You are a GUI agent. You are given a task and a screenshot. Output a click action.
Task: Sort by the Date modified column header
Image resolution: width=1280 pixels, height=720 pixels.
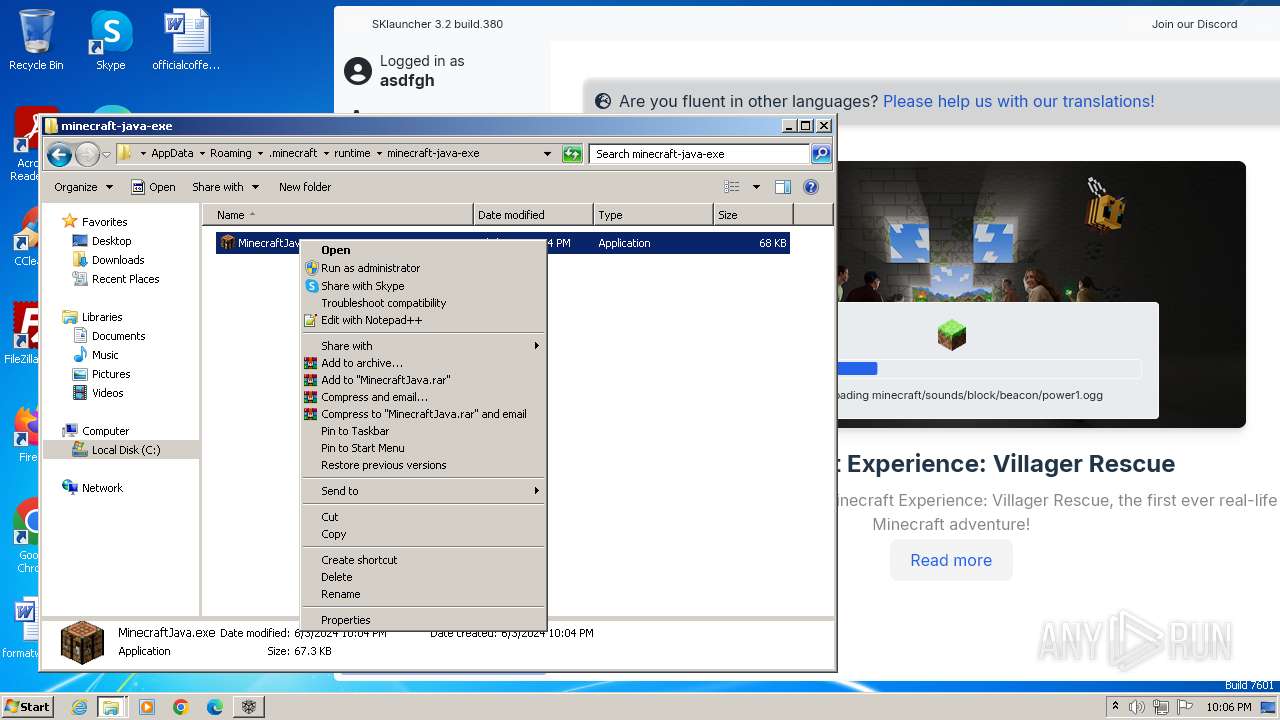click(x=533, y=215)
